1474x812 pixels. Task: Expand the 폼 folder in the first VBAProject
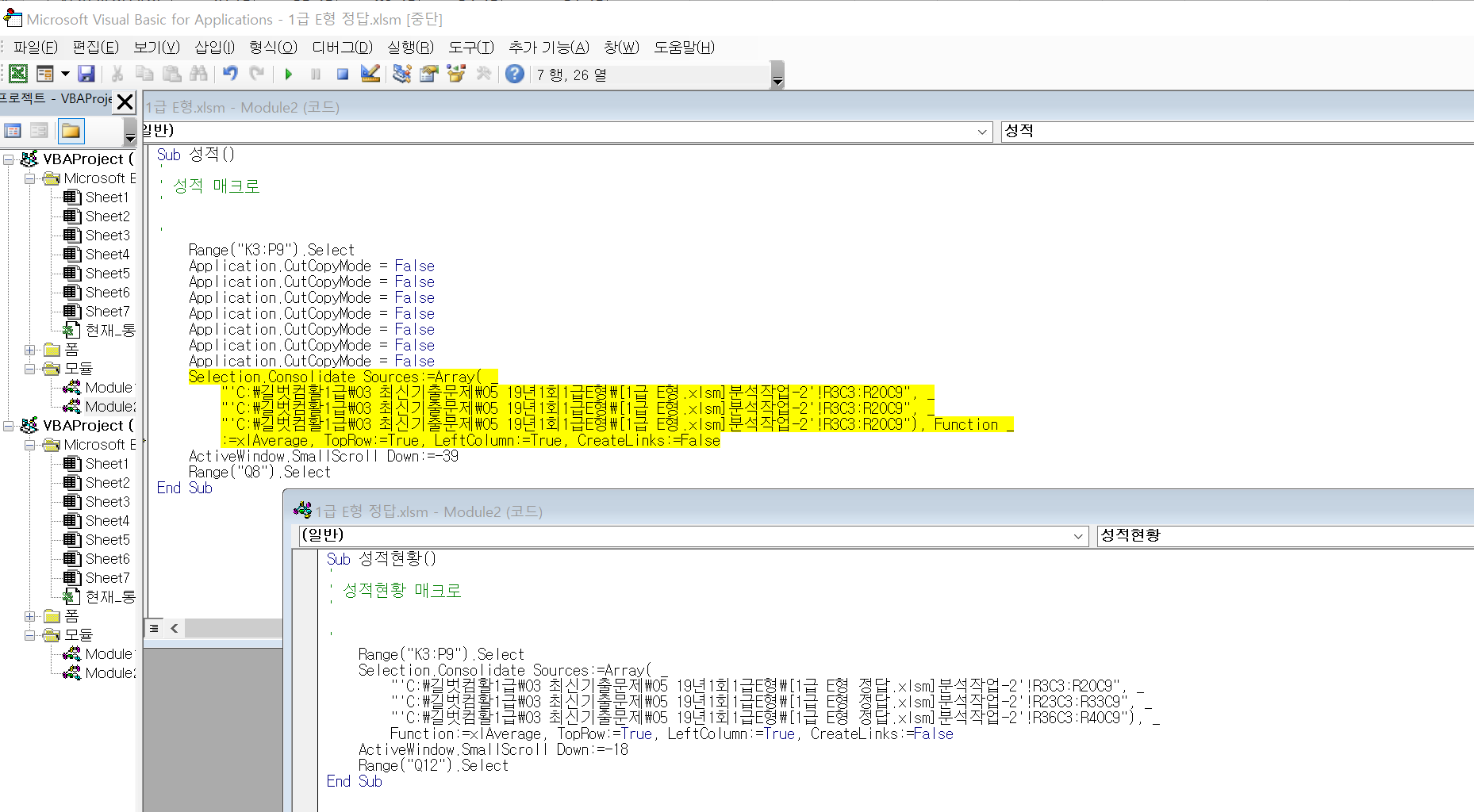tap(29, 350)
